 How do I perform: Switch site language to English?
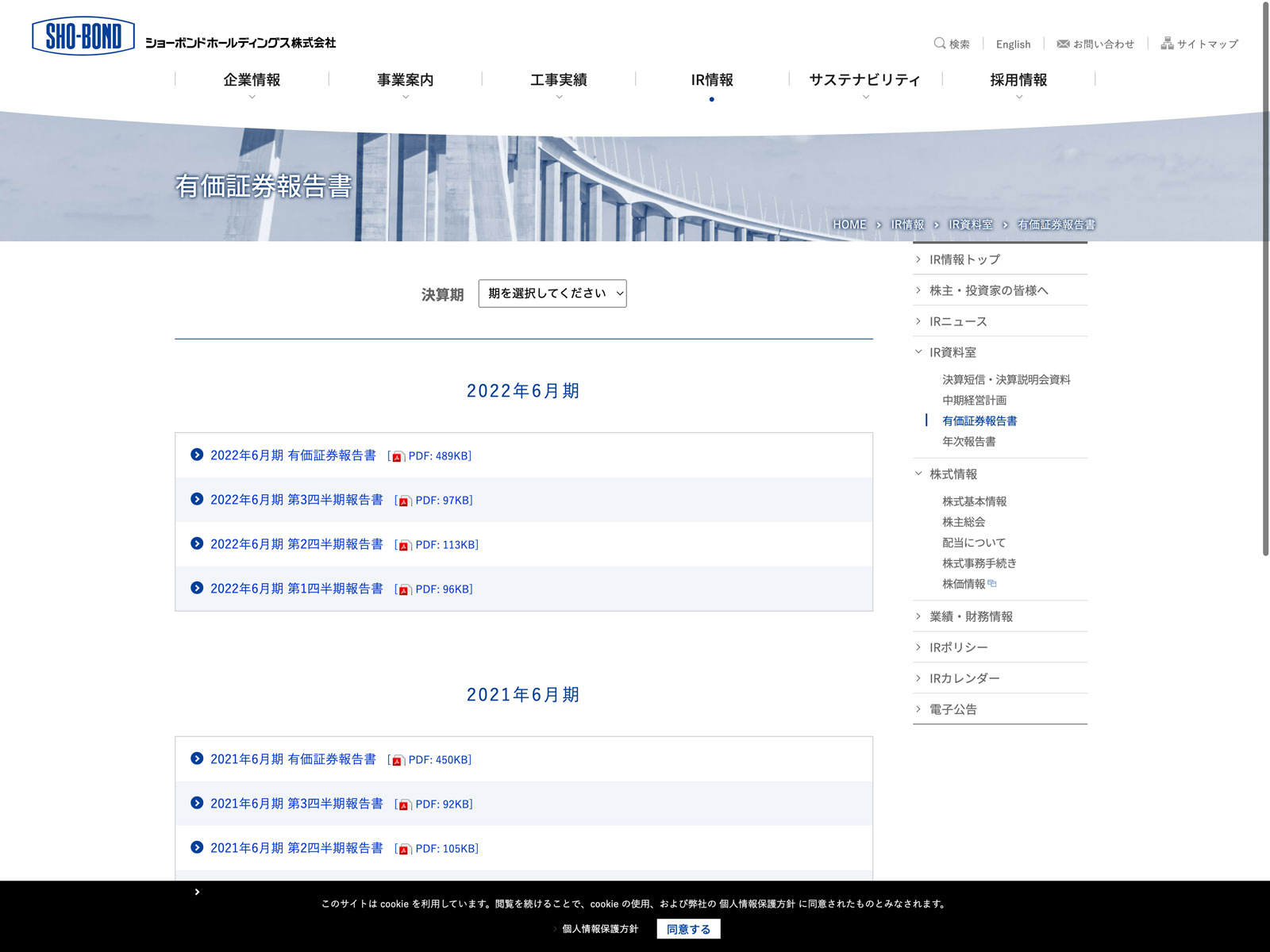point(1013,44)
